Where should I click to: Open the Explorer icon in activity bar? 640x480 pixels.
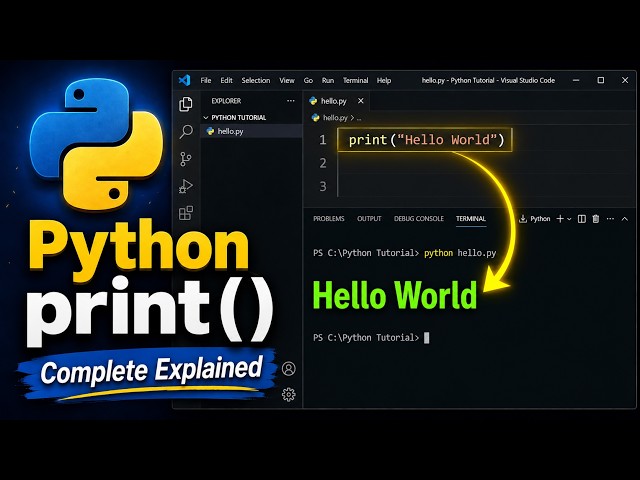(186, 104)
